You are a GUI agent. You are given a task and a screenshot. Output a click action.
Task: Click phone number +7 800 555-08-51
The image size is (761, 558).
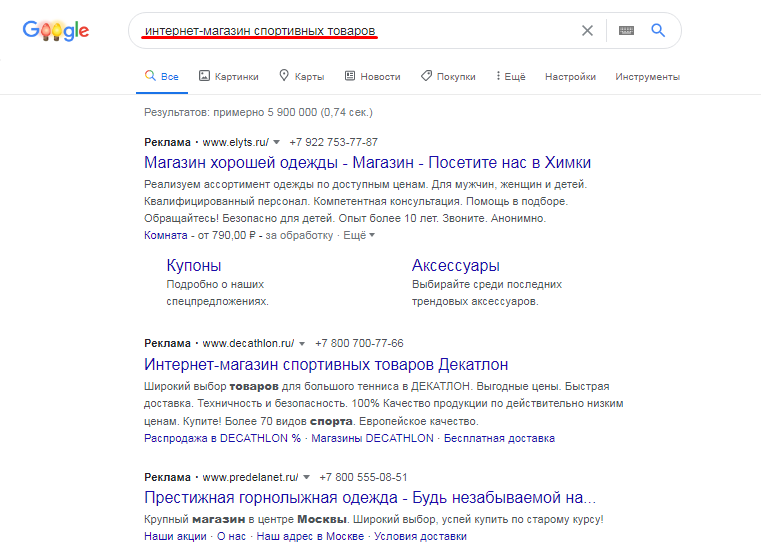coord(363,477)
